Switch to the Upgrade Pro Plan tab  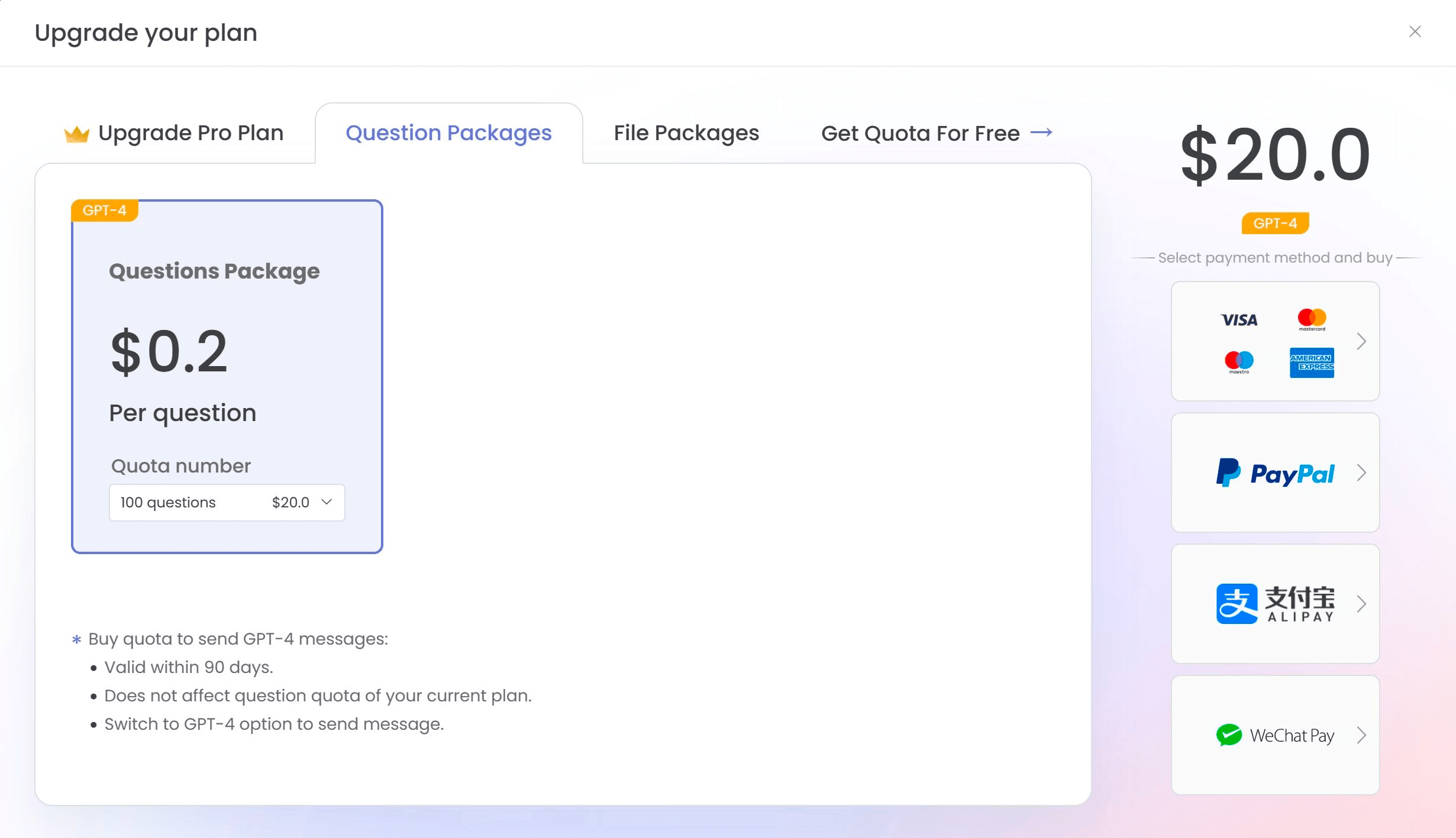[x=191, y=133]
